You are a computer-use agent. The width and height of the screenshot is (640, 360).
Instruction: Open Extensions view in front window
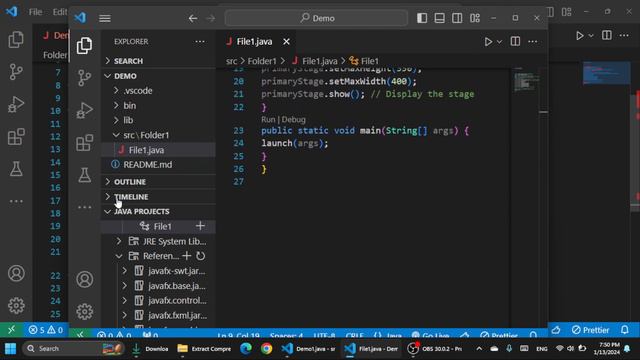[x=84, y=143]
